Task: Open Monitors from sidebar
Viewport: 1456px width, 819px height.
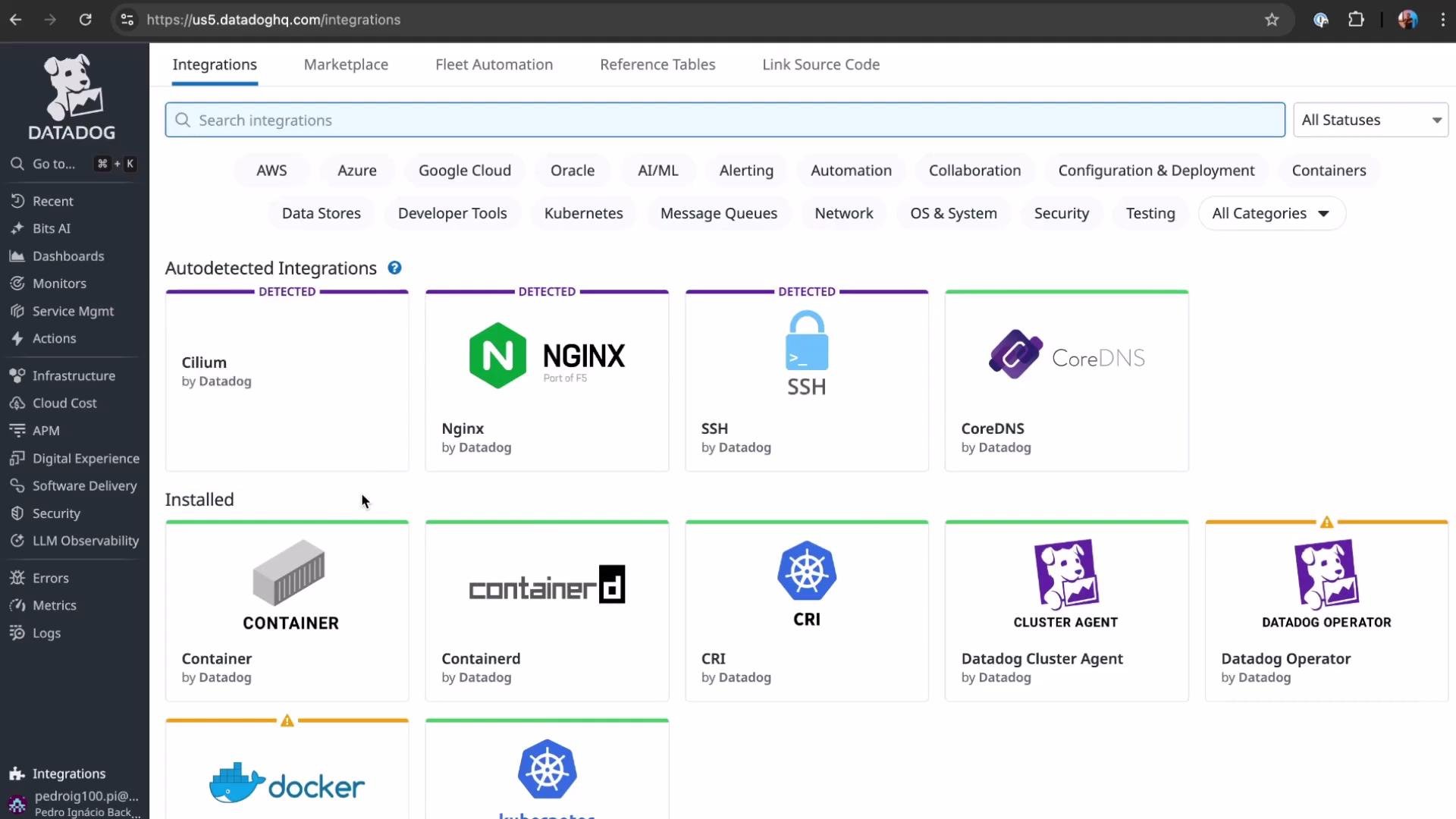Action: [59, 284]
